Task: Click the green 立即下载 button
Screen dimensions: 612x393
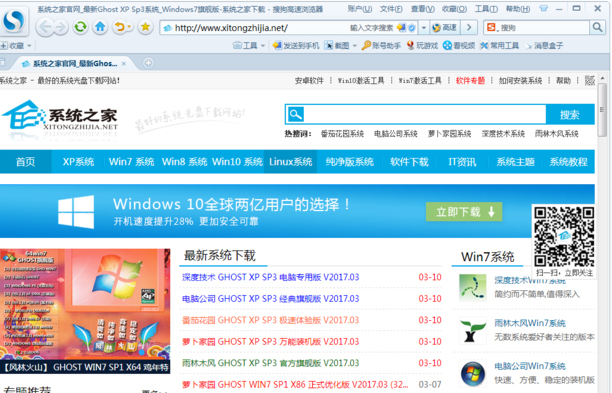Action: coord(464,212)
